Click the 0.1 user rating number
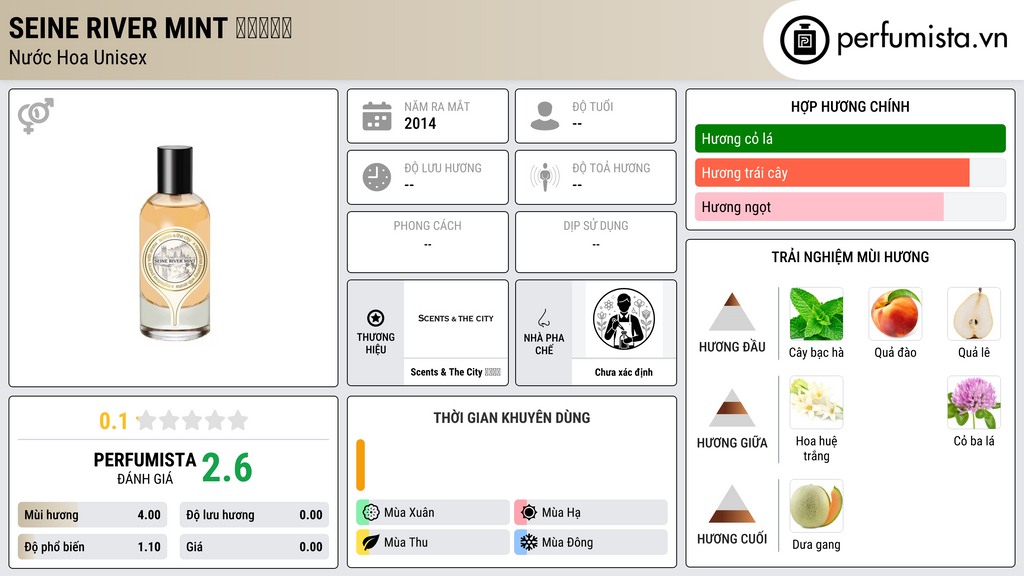 (x=113, y=421)
